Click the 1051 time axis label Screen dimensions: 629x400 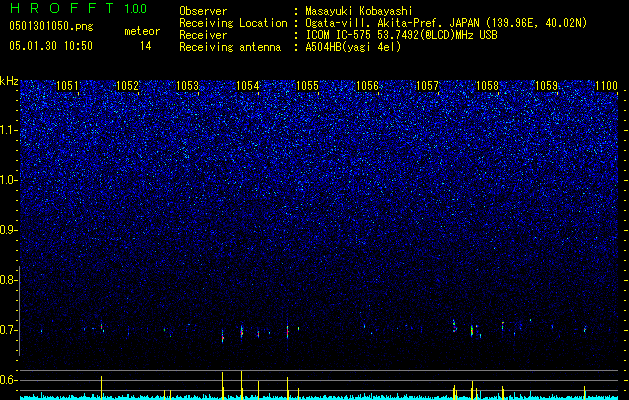[x=67, y=86]
